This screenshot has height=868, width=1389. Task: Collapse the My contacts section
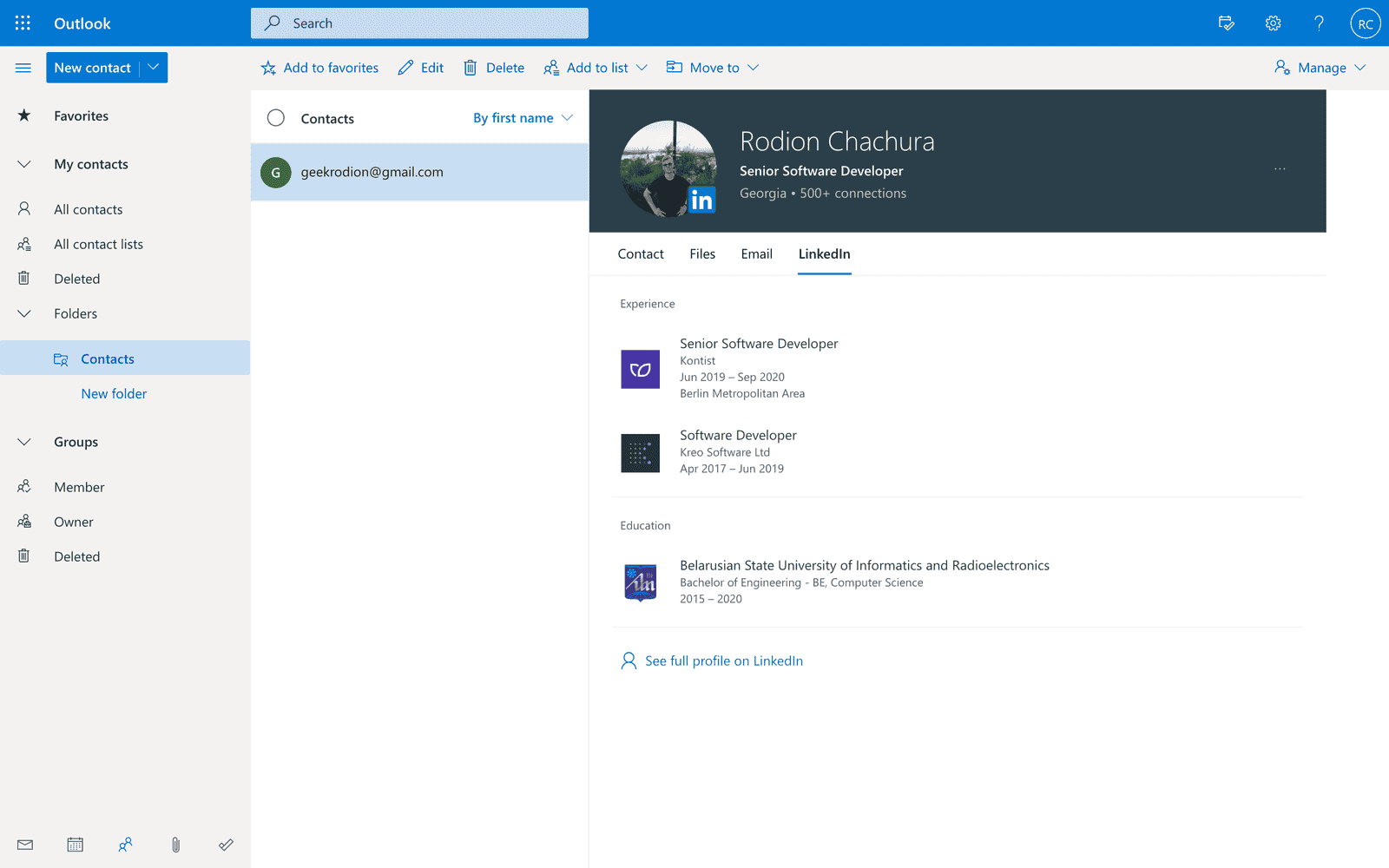coord(23,163)
